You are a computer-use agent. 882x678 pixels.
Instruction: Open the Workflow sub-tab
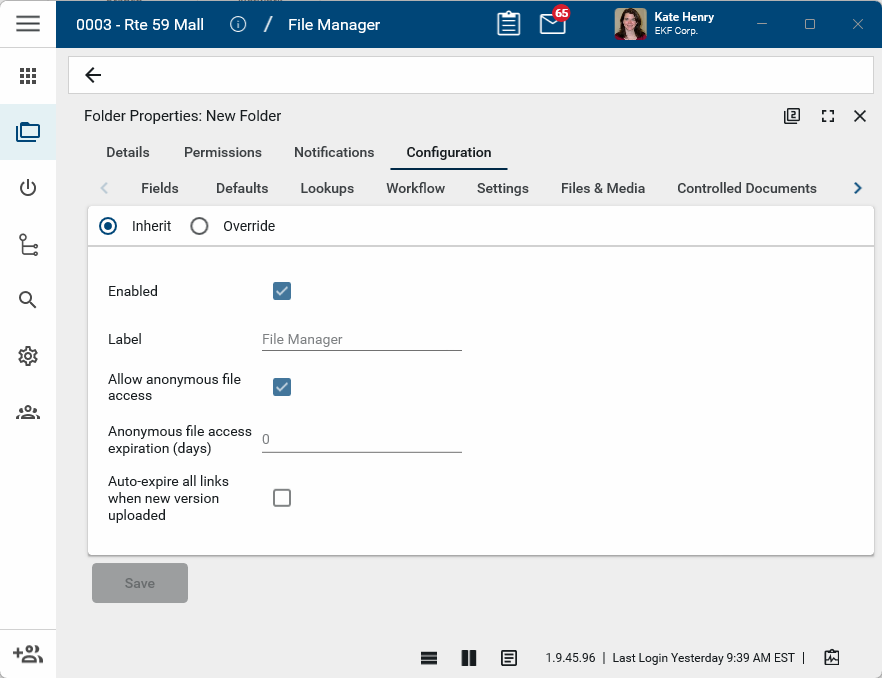pos(415,188)
